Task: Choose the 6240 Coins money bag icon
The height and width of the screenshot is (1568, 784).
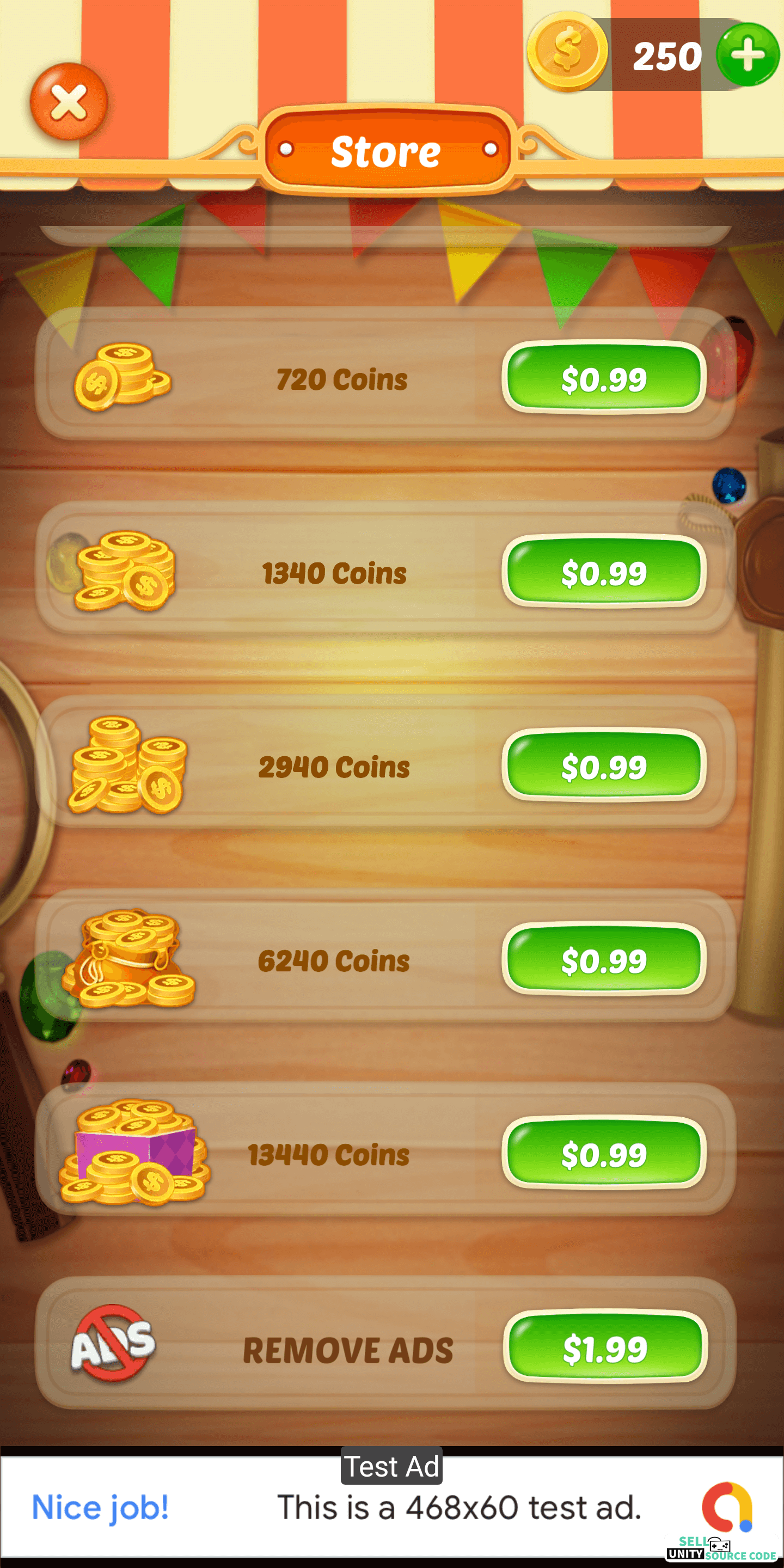Action: point(128,959)
